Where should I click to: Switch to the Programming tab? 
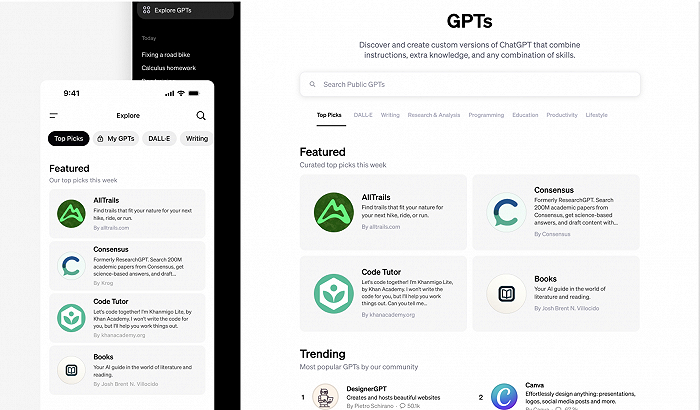[x=486, y=115]
